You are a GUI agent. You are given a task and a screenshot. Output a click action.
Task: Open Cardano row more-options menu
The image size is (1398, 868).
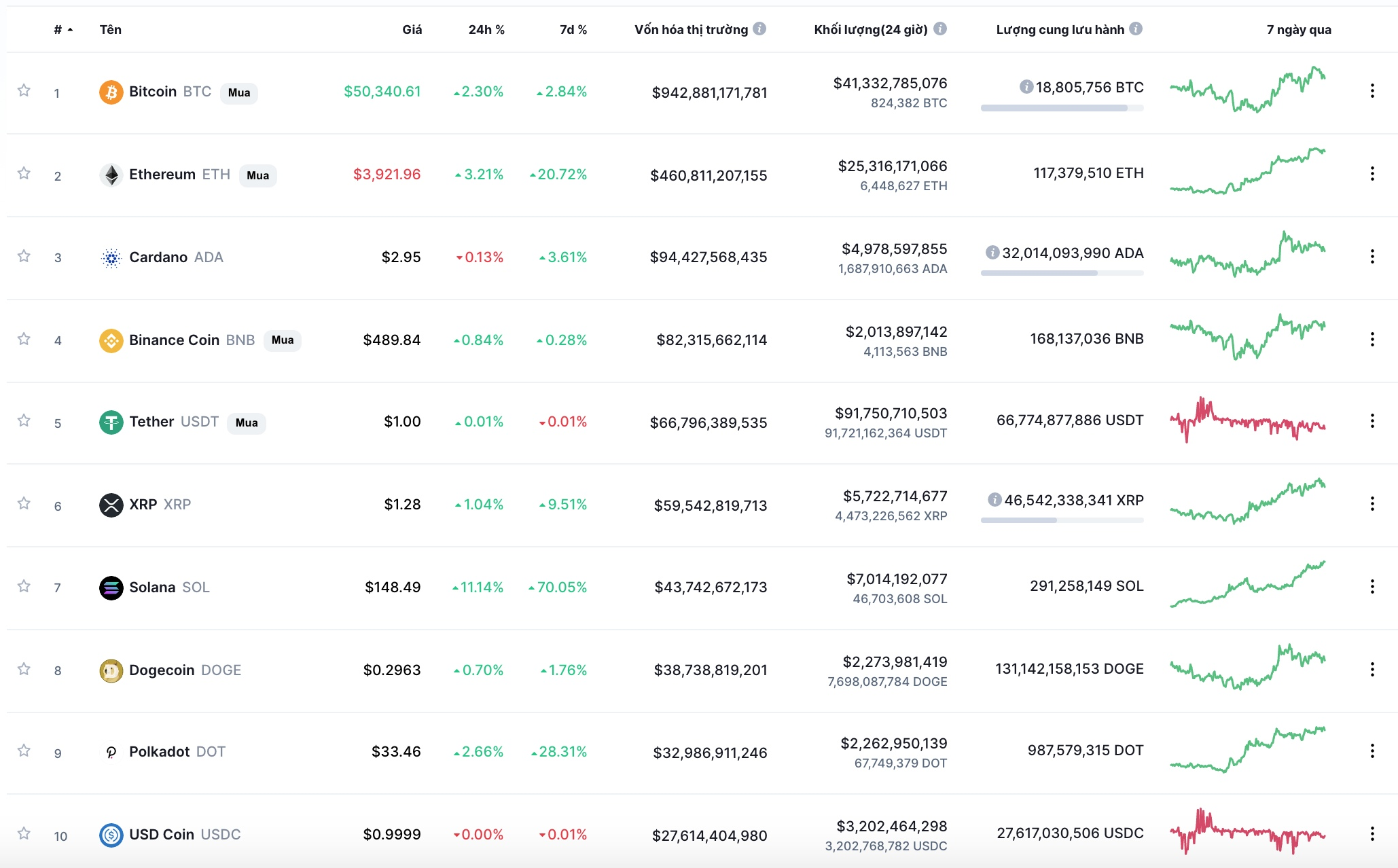[1372, 257]
